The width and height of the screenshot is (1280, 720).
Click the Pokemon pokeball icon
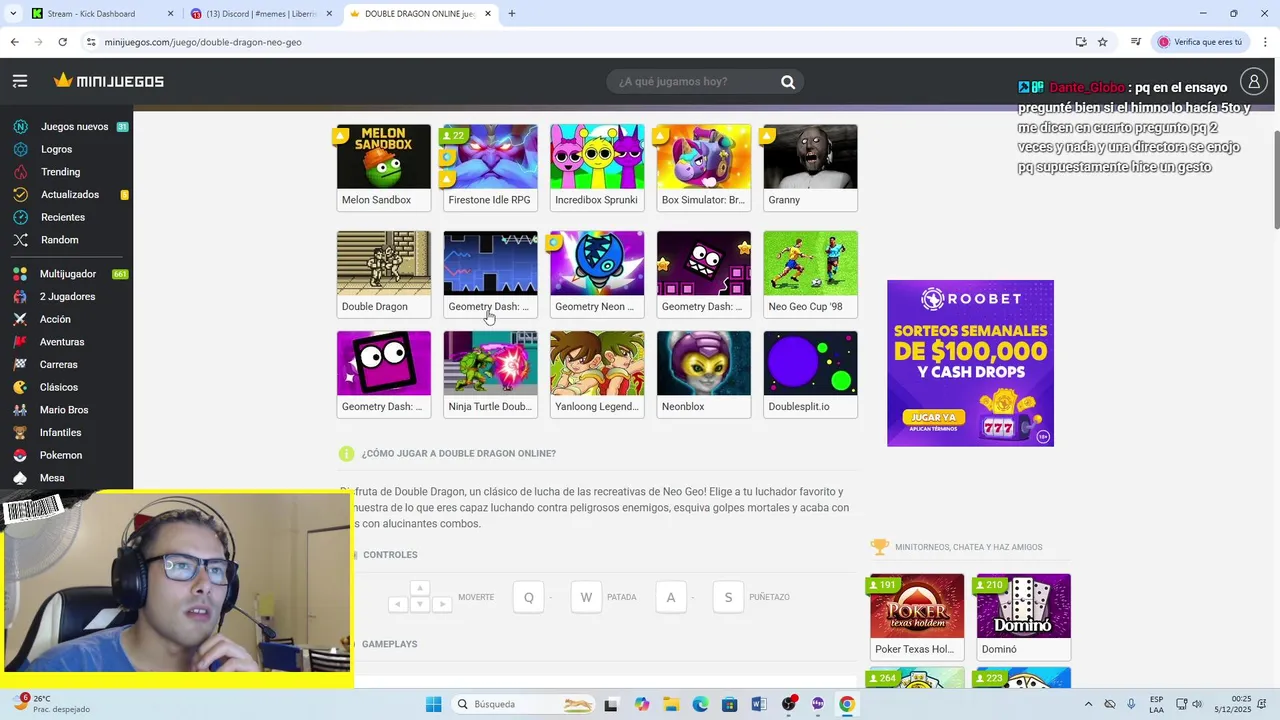(20, 455)
